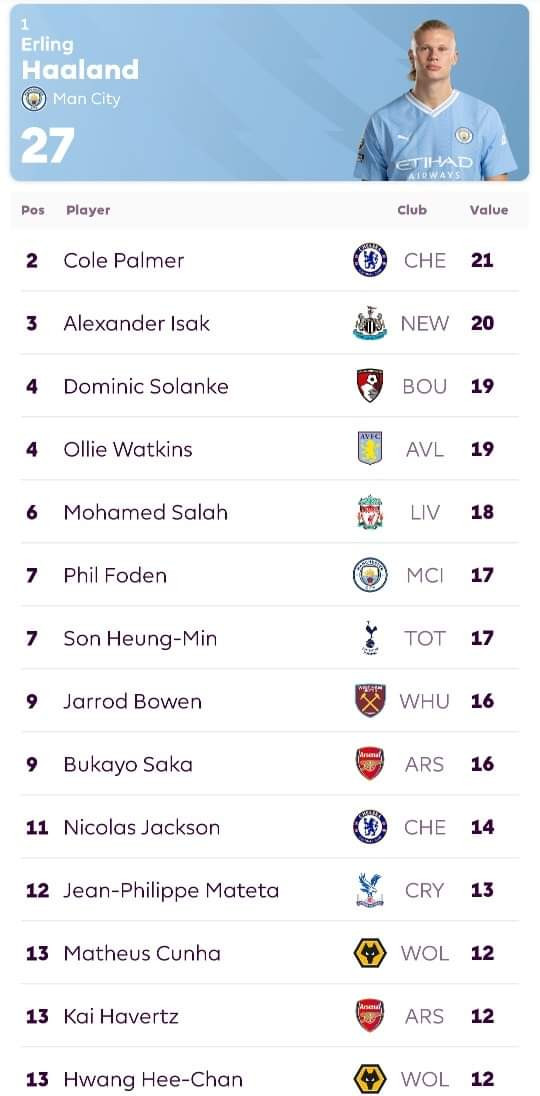Click the Man City badge under Haaland
Viewport: 540px width, 1096px height.
34,99
